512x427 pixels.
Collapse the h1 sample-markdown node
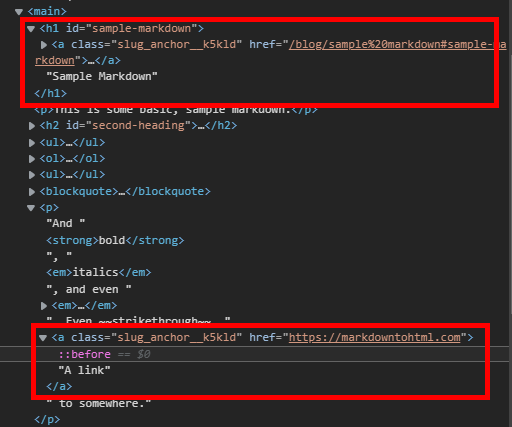31,29
